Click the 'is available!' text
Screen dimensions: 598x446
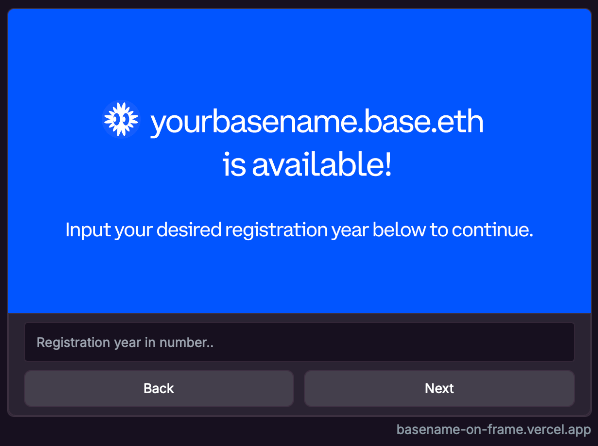pos(307,164)
